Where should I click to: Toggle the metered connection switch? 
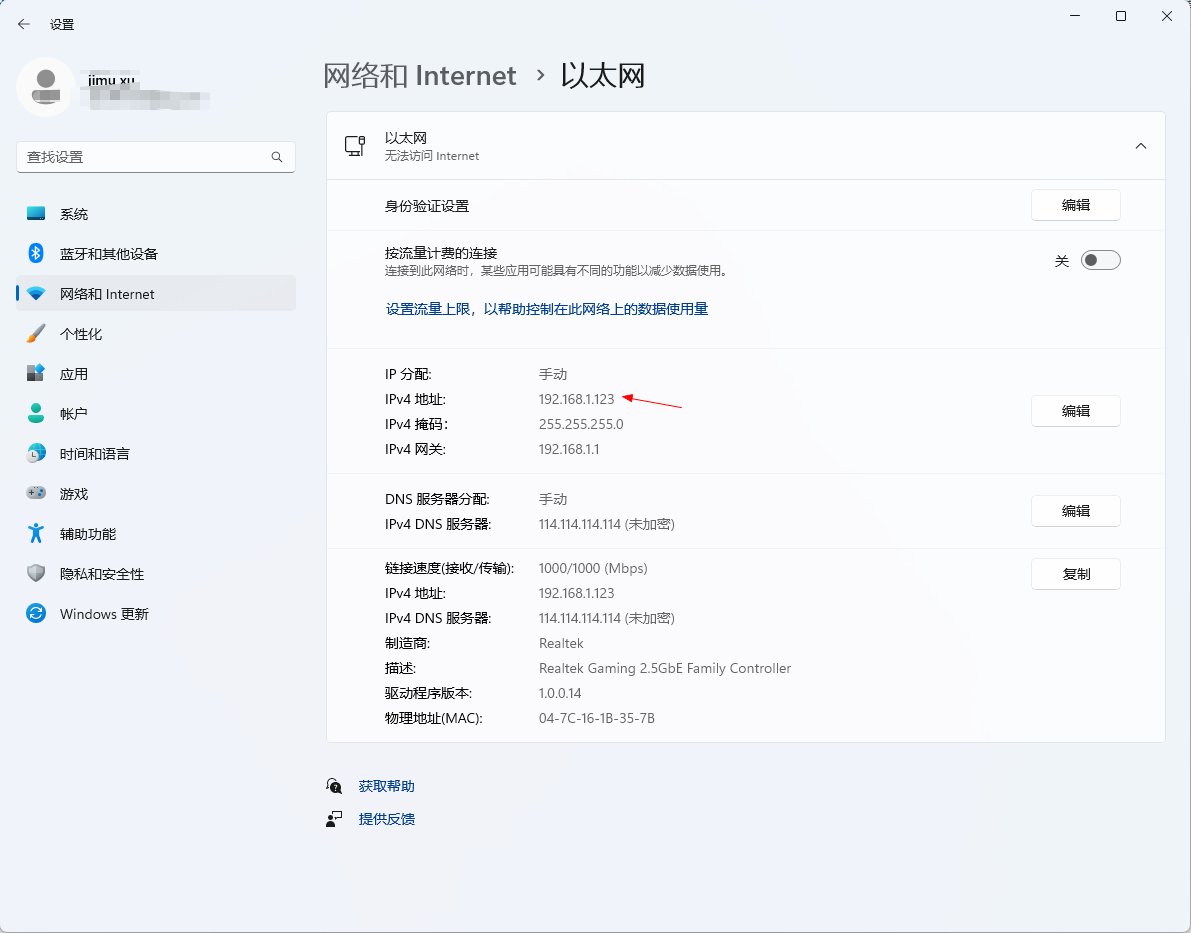coord(1100,260)
